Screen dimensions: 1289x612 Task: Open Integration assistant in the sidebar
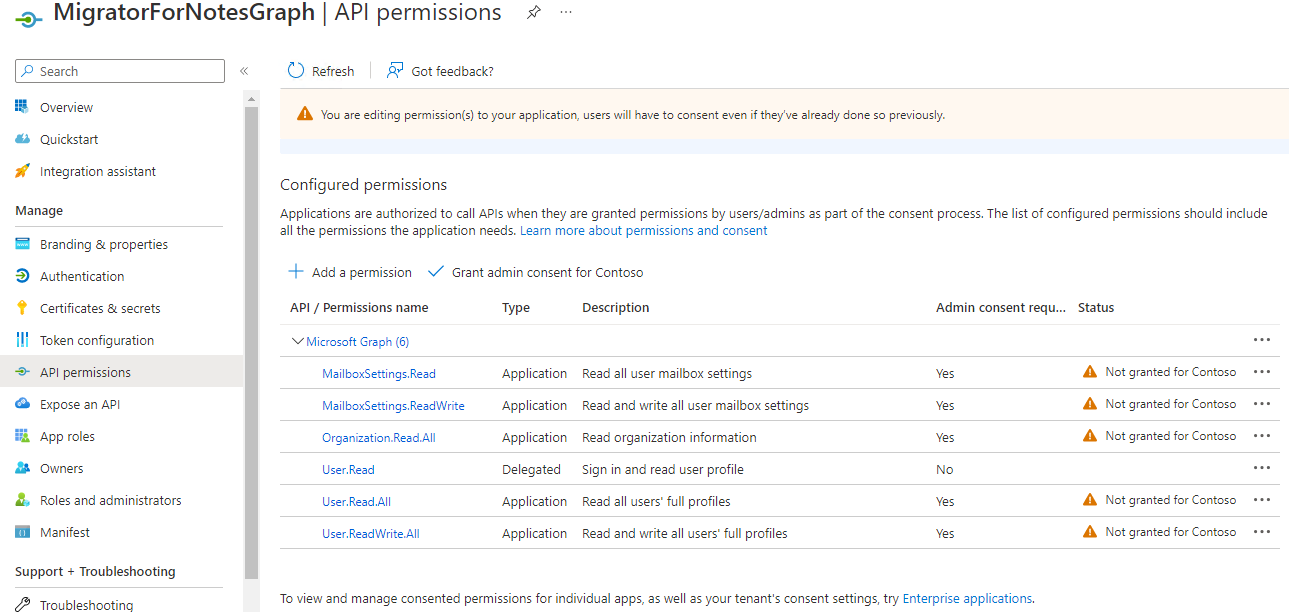point(22,170)
